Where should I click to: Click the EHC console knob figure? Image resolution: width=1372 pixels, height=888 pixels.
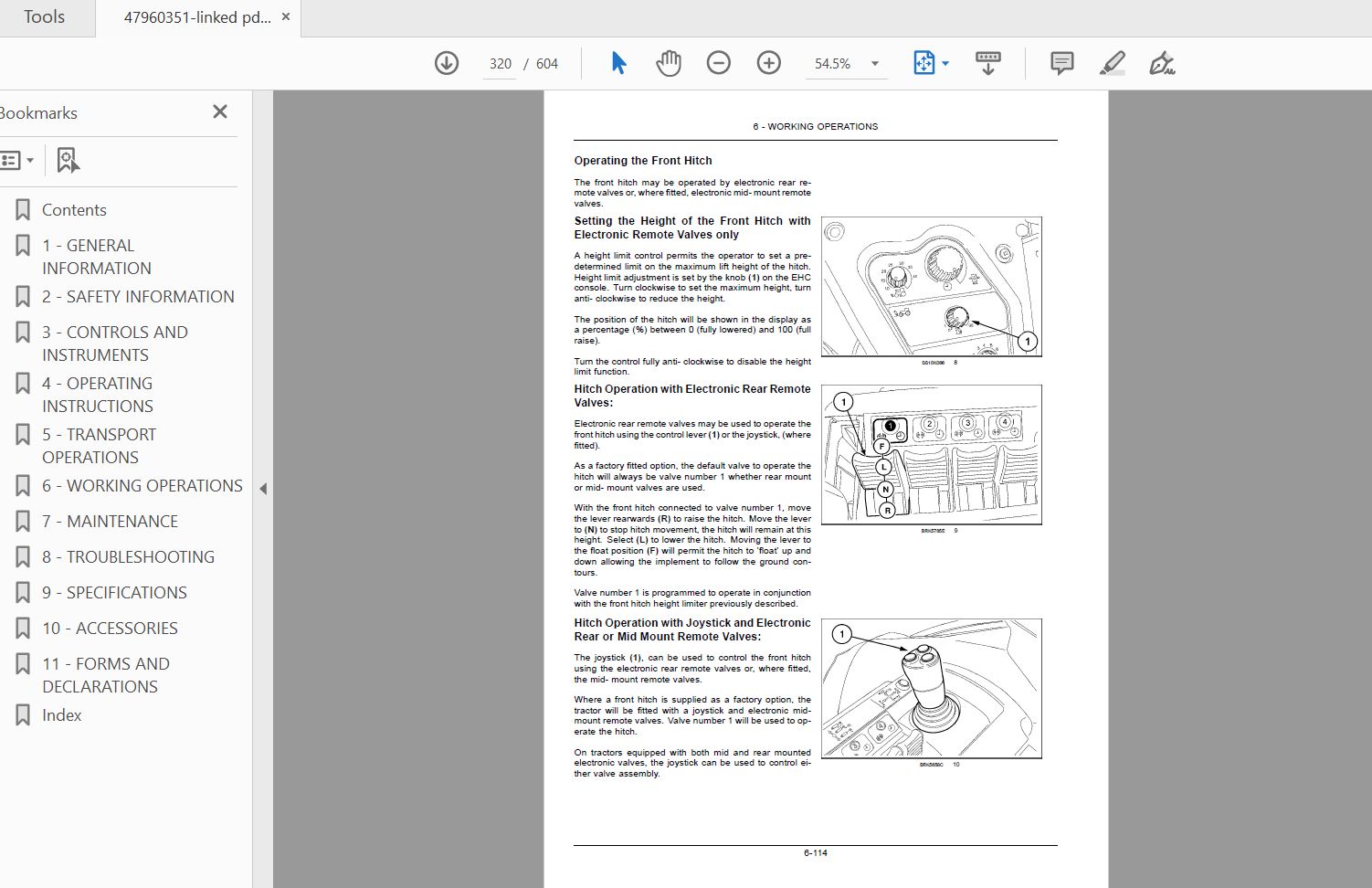point(931,287)
